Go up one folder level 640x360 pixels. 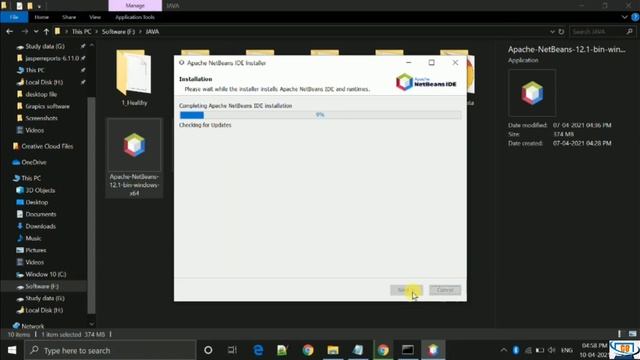pyautogui.click(x=46, y=31)
